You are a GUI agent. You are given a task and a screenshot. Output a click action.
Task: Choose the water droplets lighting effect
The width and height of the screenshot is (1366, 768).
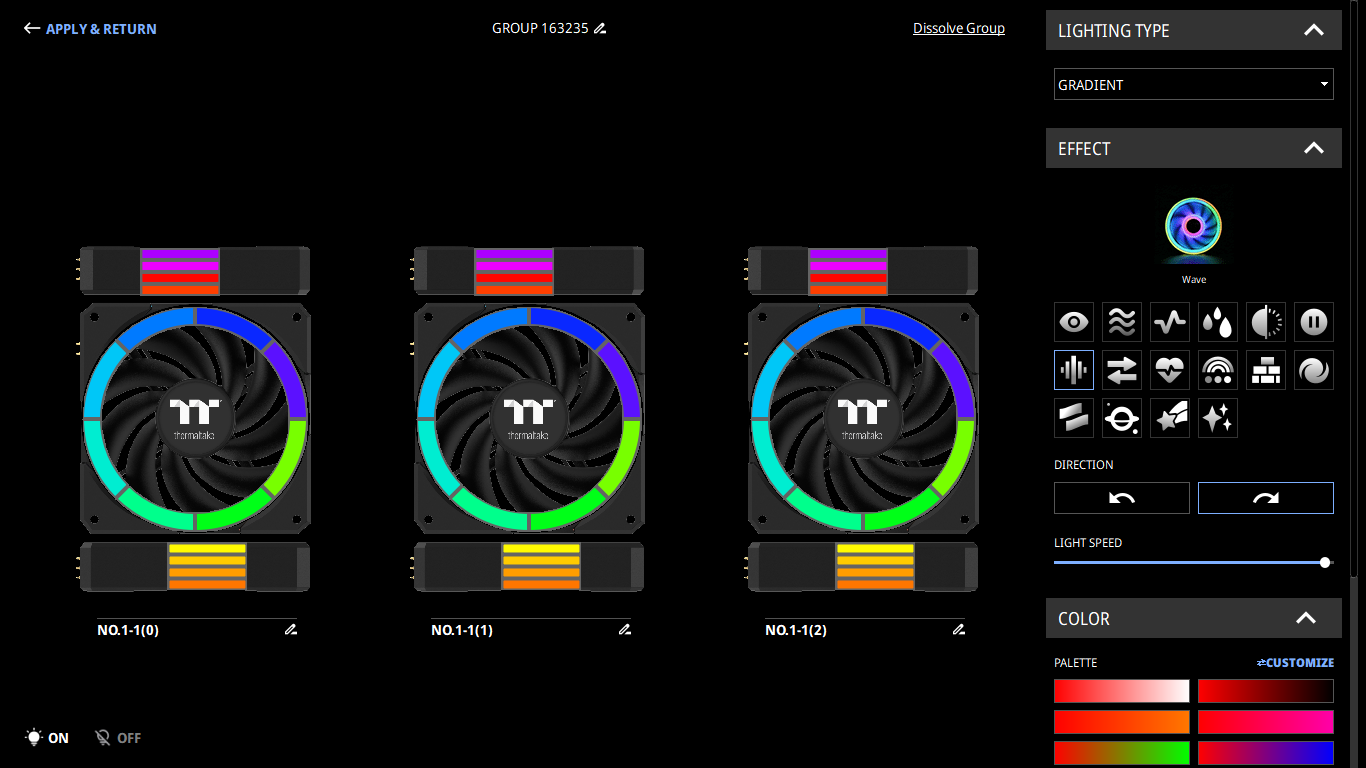click(1218, 322)
